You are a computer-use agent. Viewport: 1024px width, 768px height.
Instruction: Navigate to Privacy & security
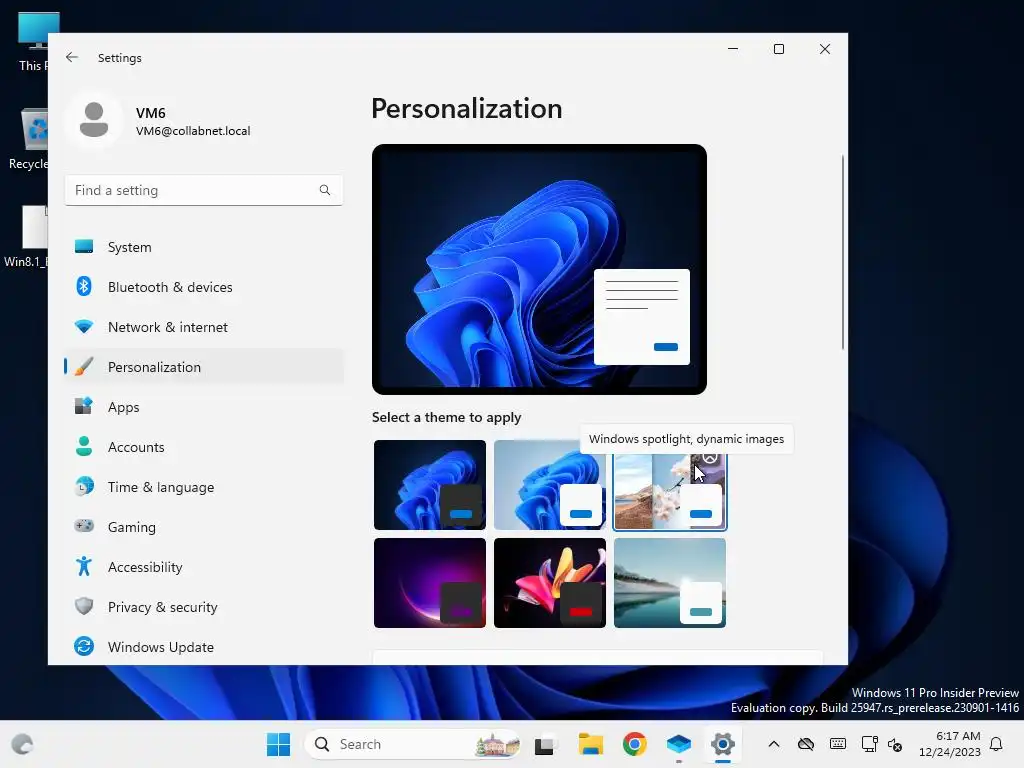[x=203, y=606]
